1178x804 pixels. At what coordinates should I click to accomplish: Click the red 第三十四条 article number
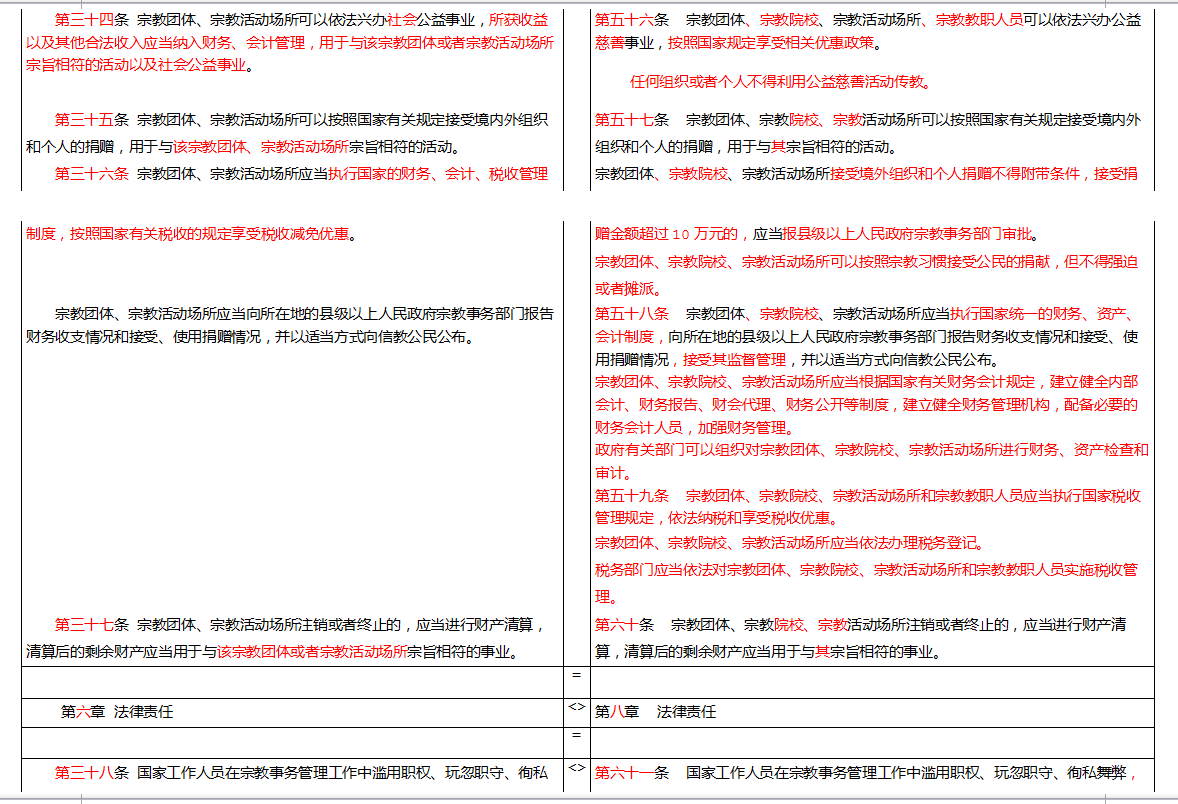point(91,19)
